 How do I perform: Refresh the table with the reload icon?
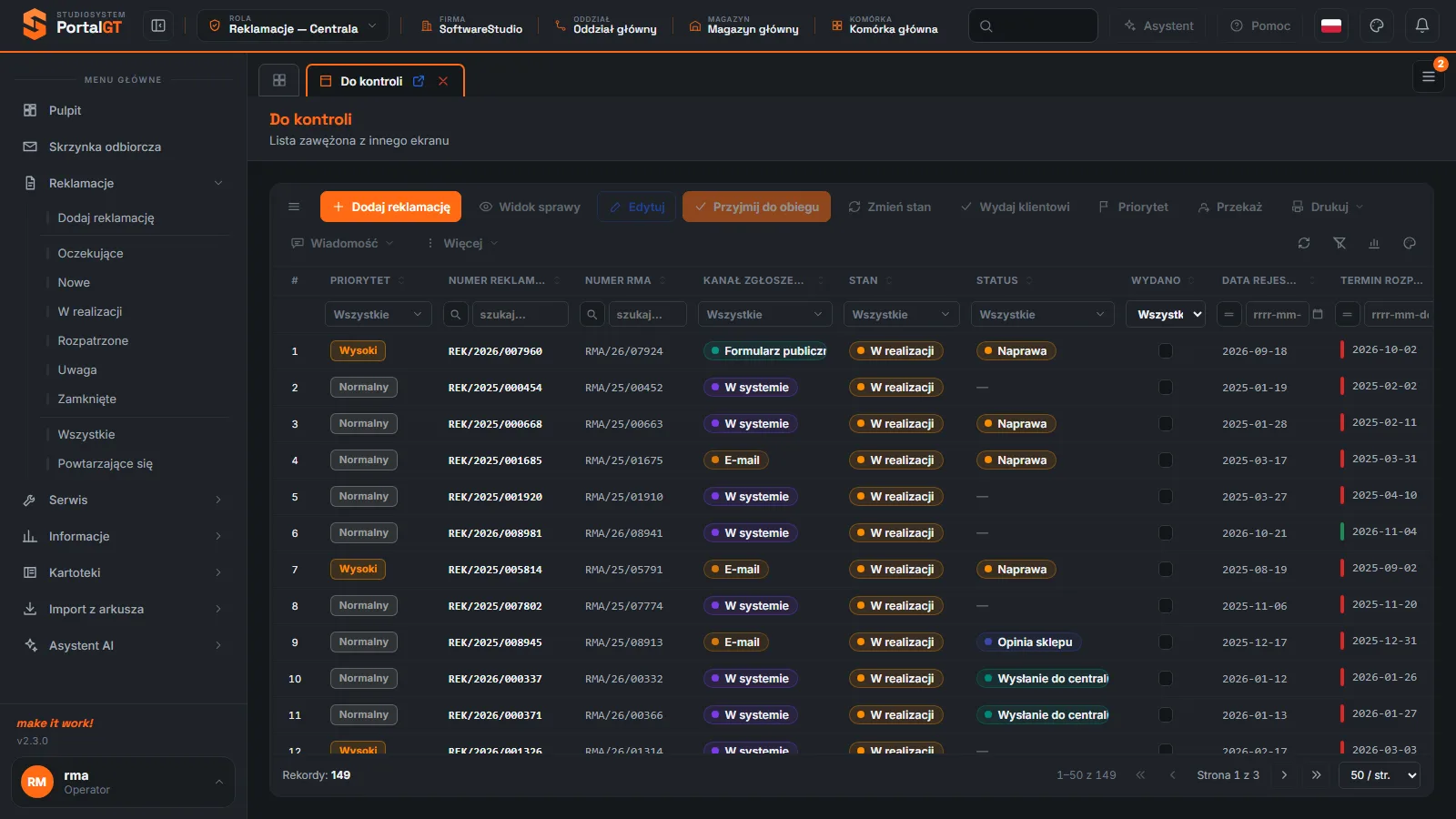click(1304, 243)
